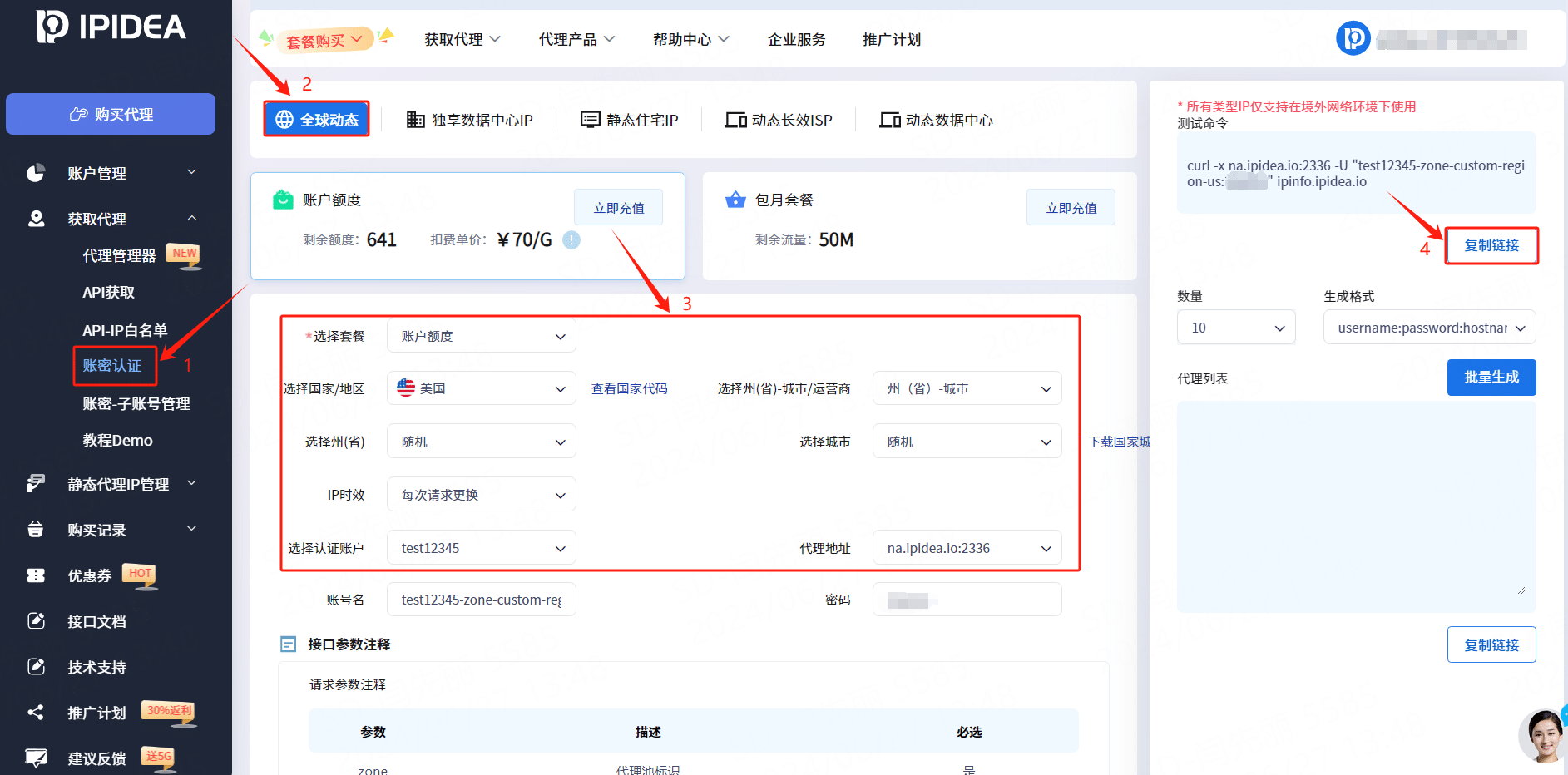
Task: Click the 账户管理 pie-chart icon
Action: point(36,173)
